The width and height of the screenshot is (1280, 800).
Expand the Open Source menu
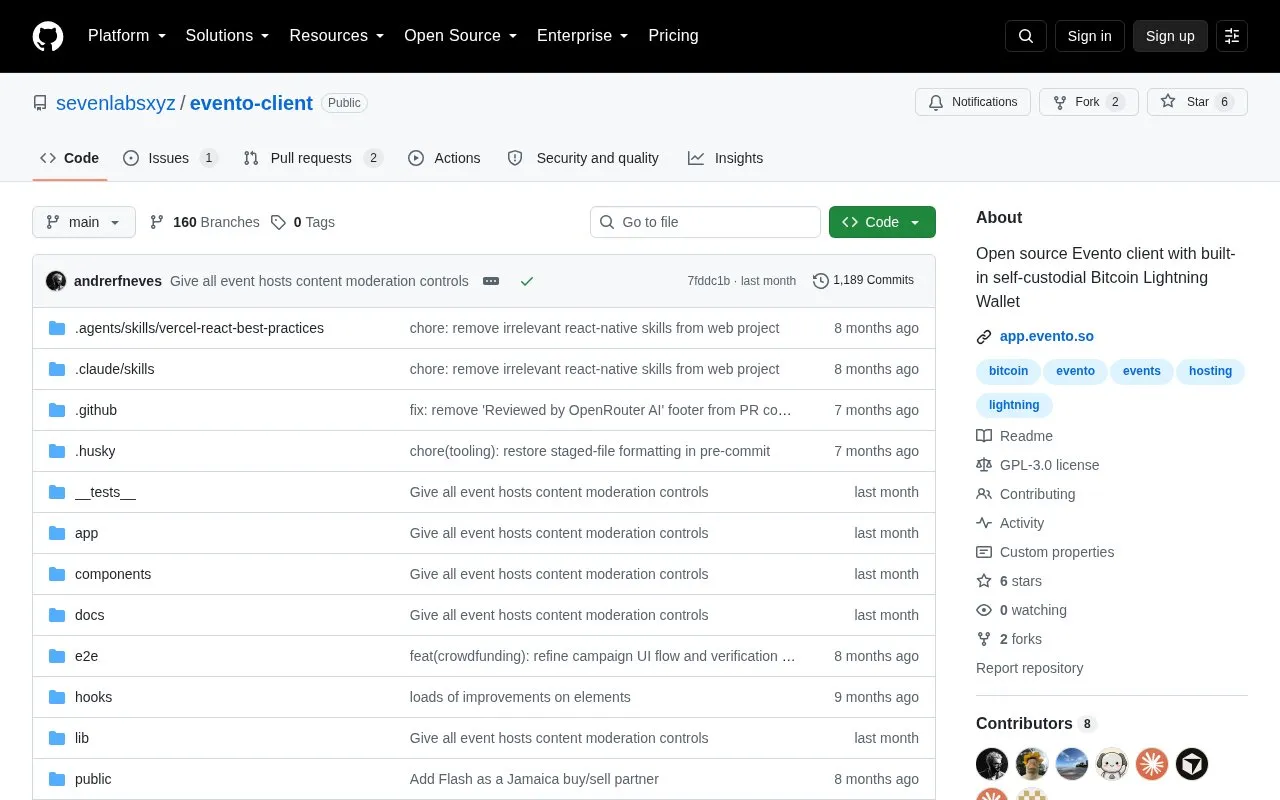(460, 36)
